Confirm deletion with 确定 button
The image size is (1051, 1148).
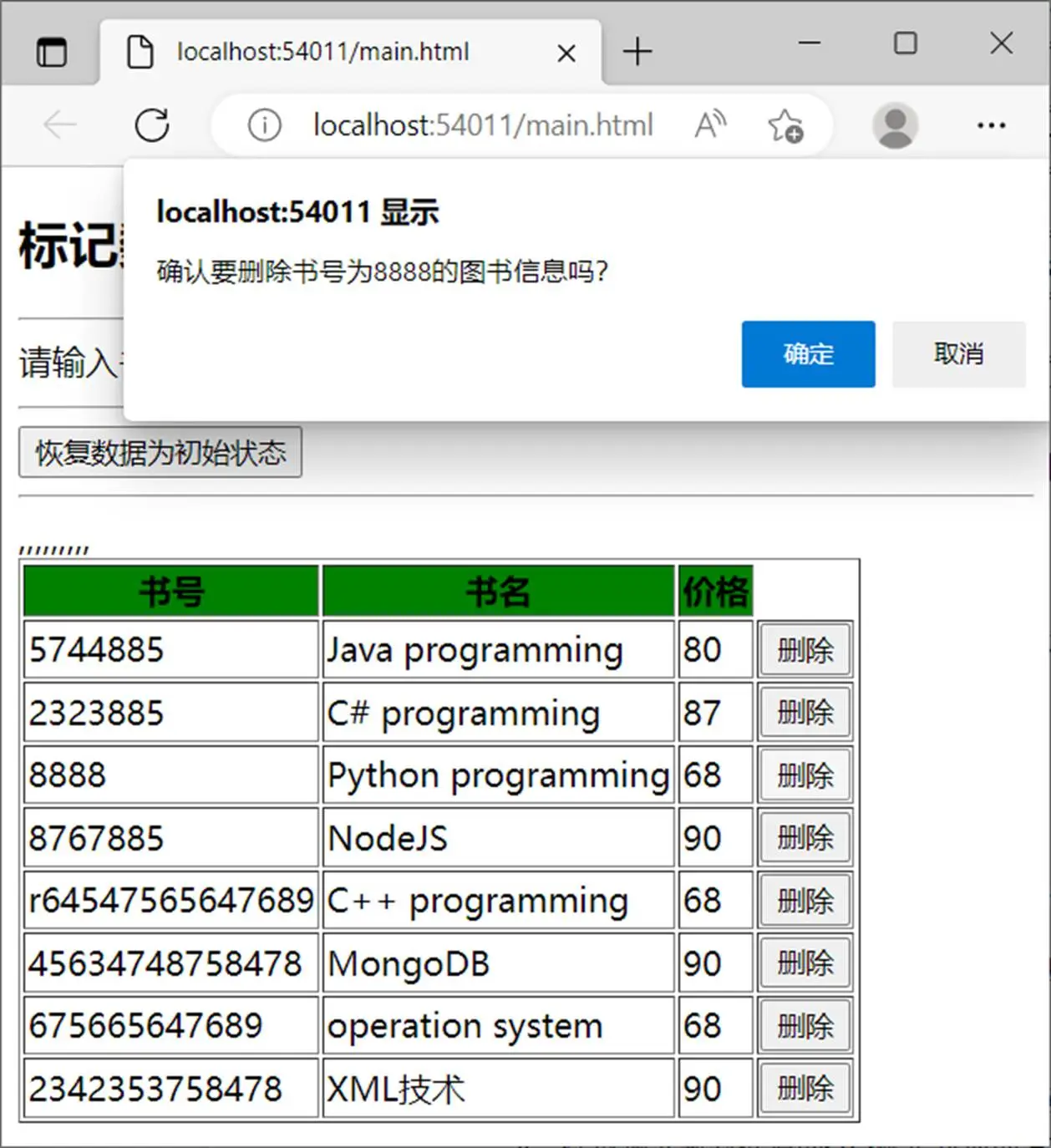coord(808,354)
